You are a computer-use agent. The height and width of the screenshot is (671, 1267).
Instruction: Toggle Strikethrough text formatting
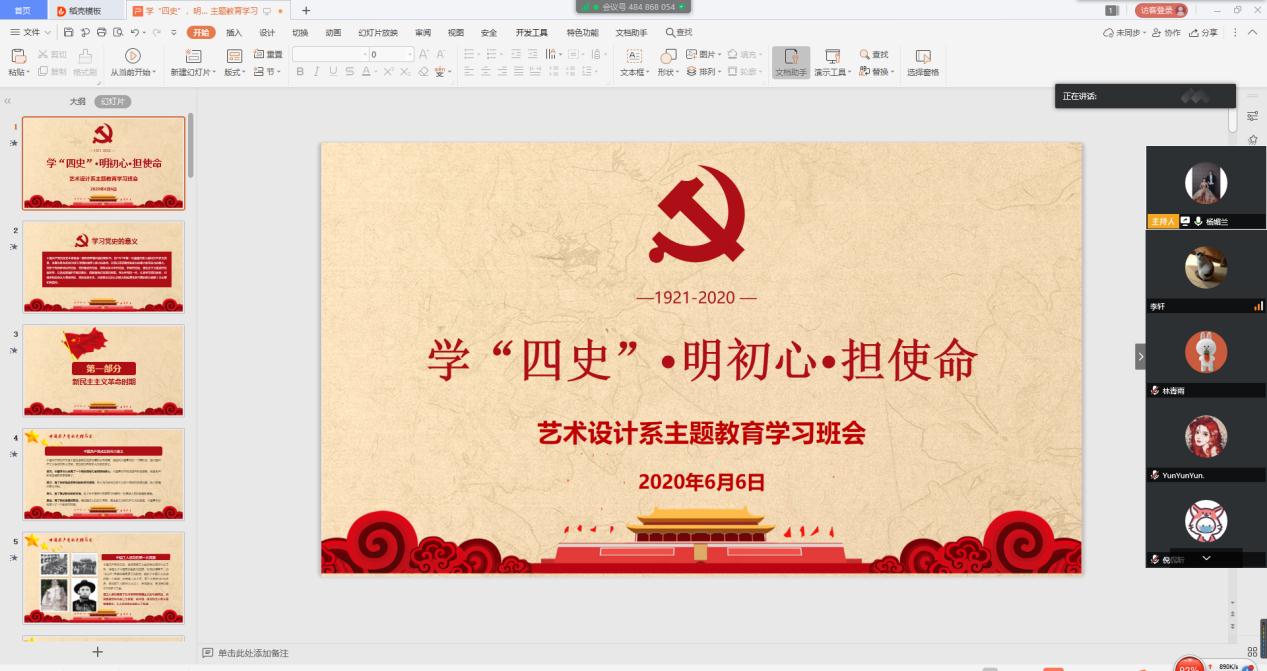pos(350,72)
